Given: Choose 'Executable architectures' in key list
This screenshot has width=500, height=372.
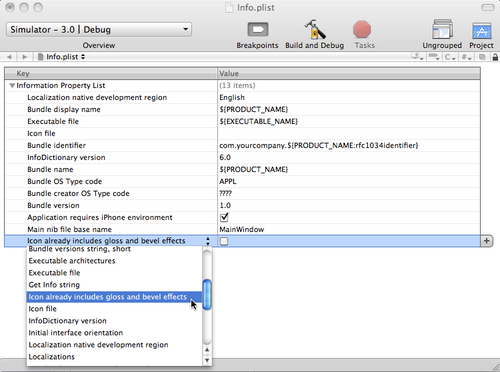Looking at the screenshot, I should (114, 261).
